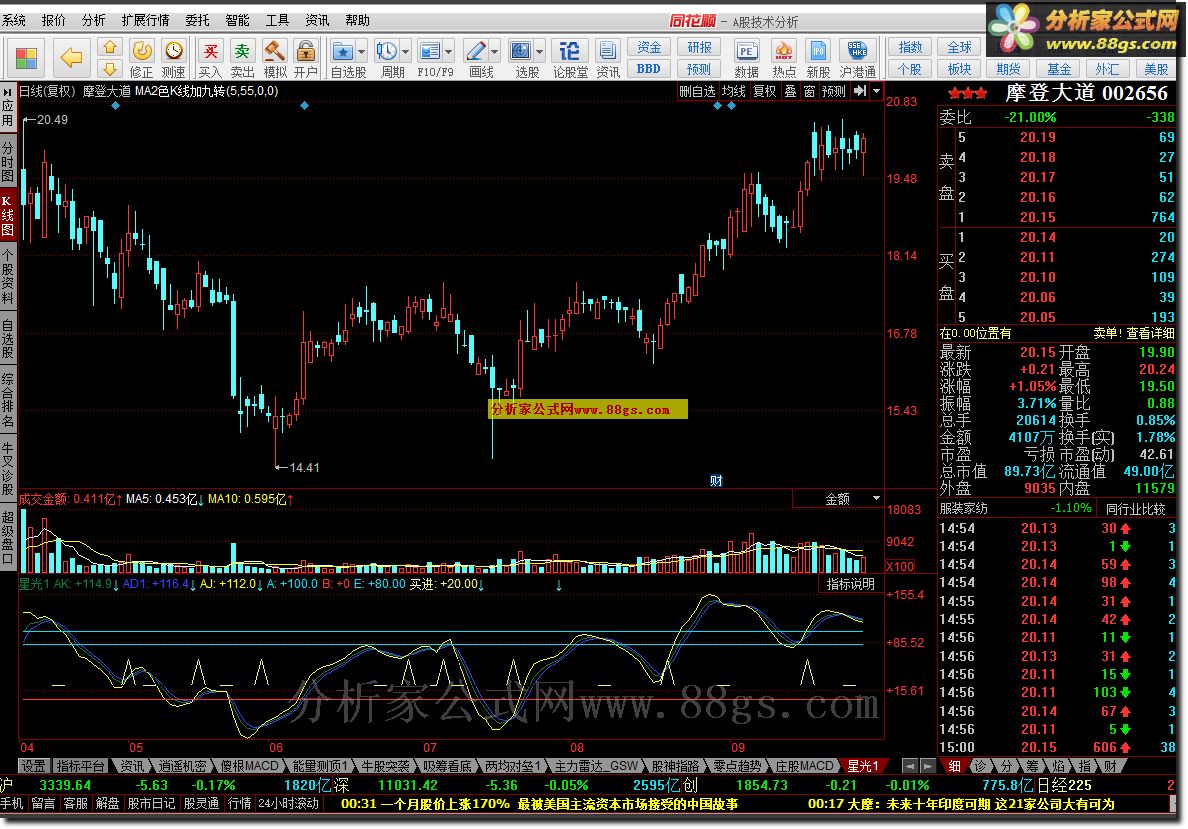This screenshot has height=829, width=1188.
Task: Switch to 分时图 side view
Action: coord(8,161)
